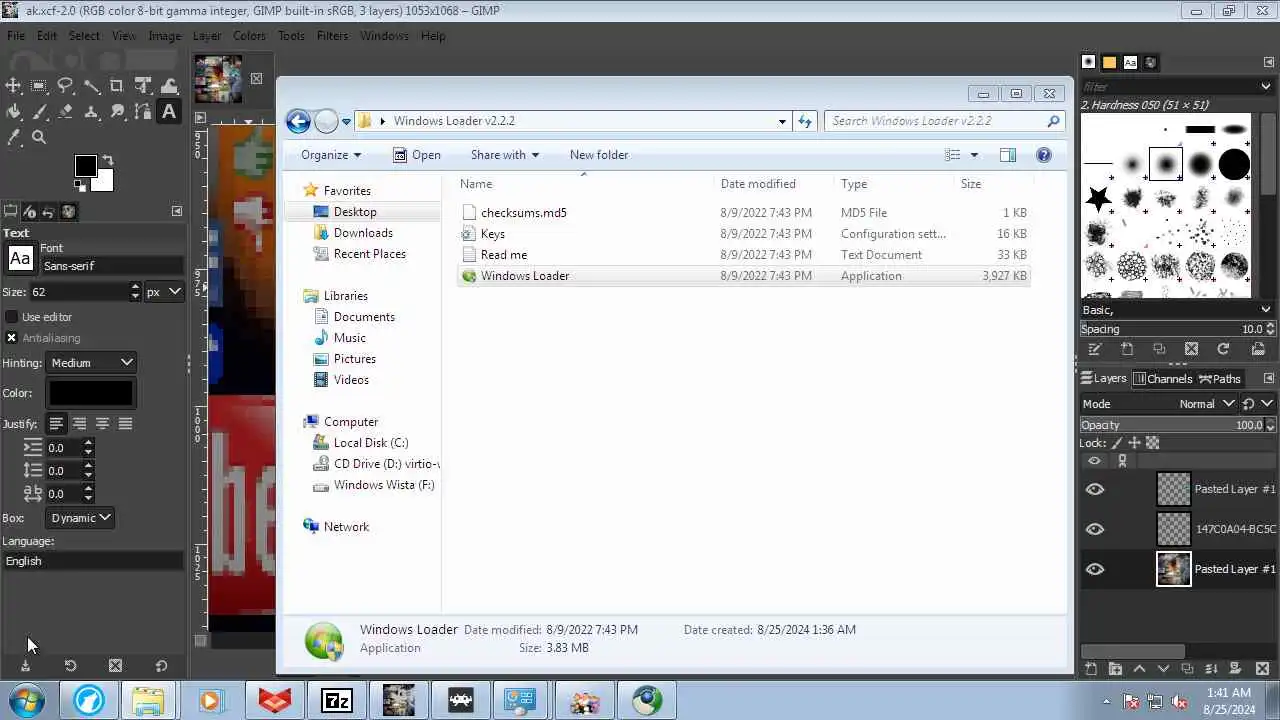Select the Color Picker tool
This screenshot has width=1280, height=720.
(x=13, y=138)
